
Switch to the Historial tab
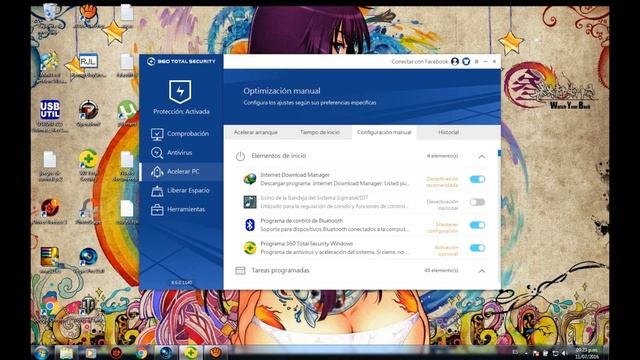[x=448, y=132]
